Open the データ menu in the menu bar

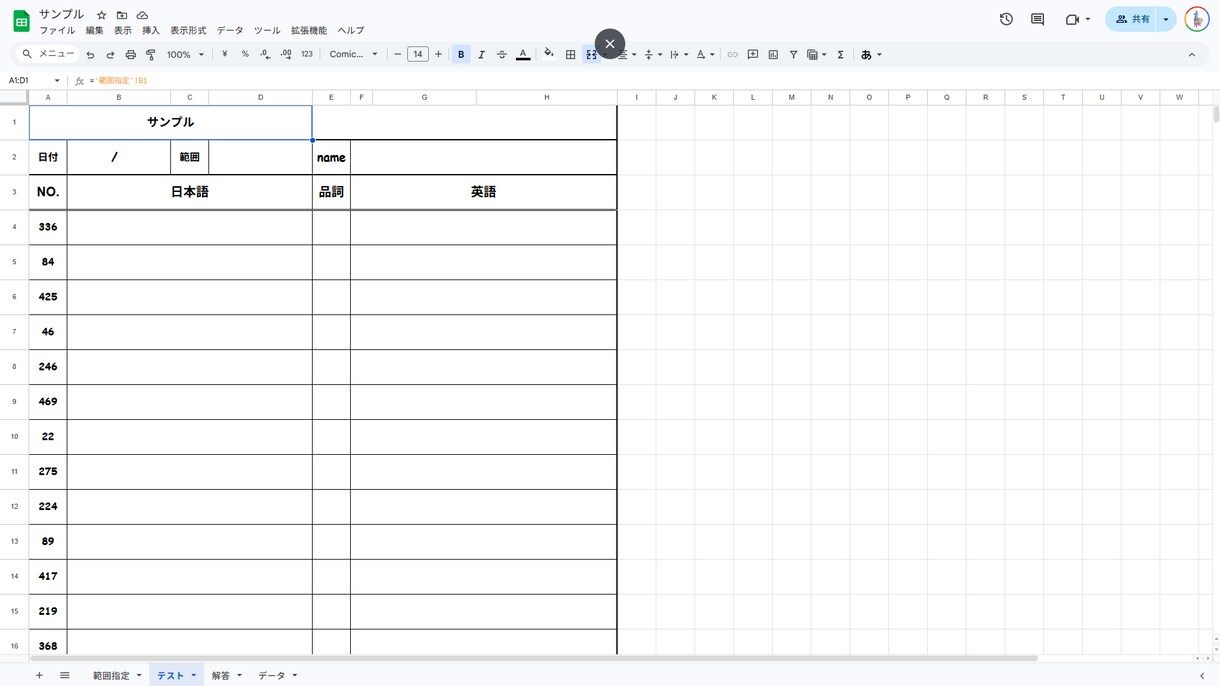(230, 31)
